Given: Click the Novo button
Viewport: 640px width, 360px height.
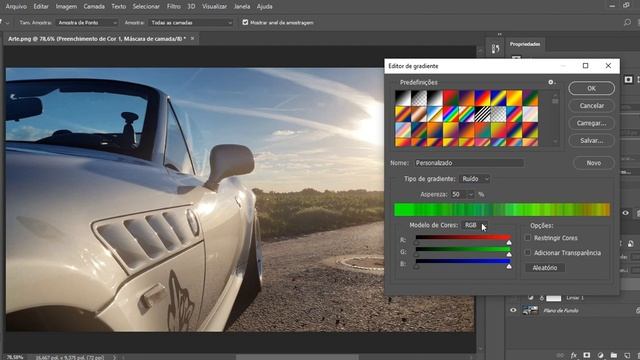Looking at the screenshot, I should coord(593,163).
